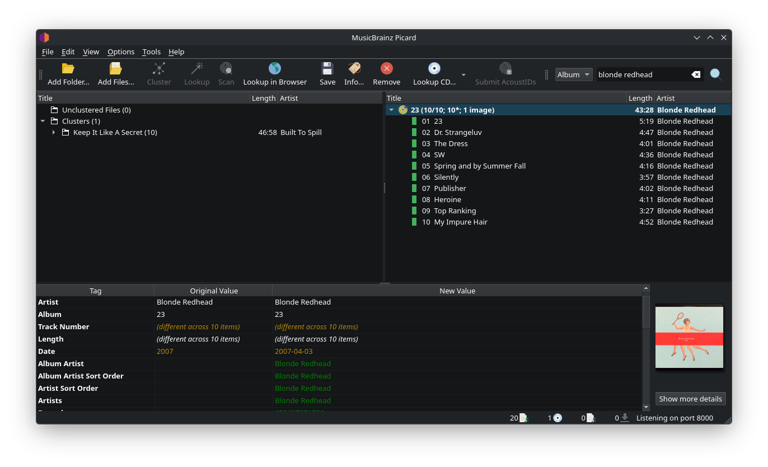This screenshot has width=768, height=467.
Task: Open the Album search type dropdown
Action: point(573,74)
